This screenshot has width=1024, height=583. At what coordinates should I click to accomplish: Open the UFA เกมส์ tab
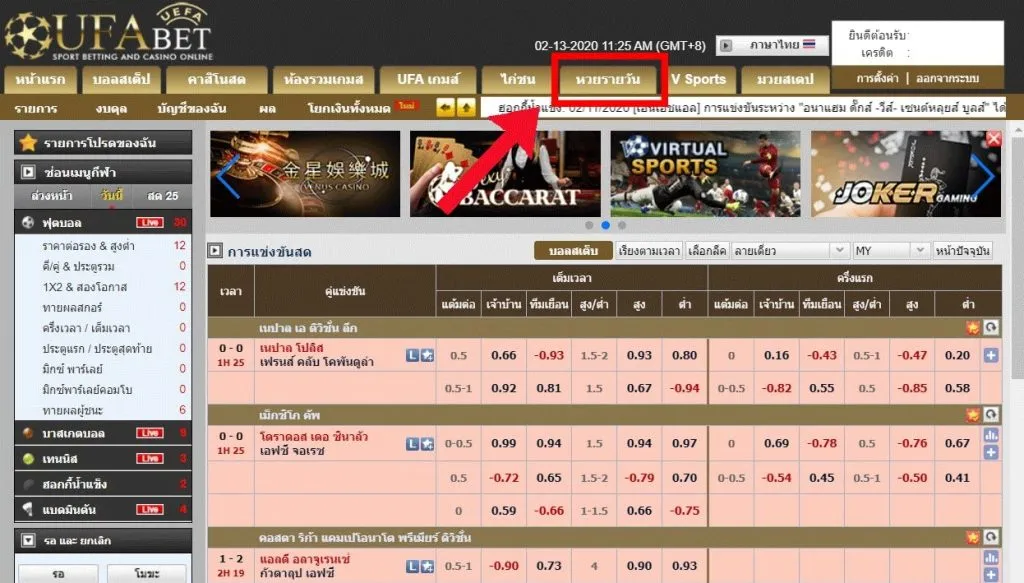click(x=428, y=80)
